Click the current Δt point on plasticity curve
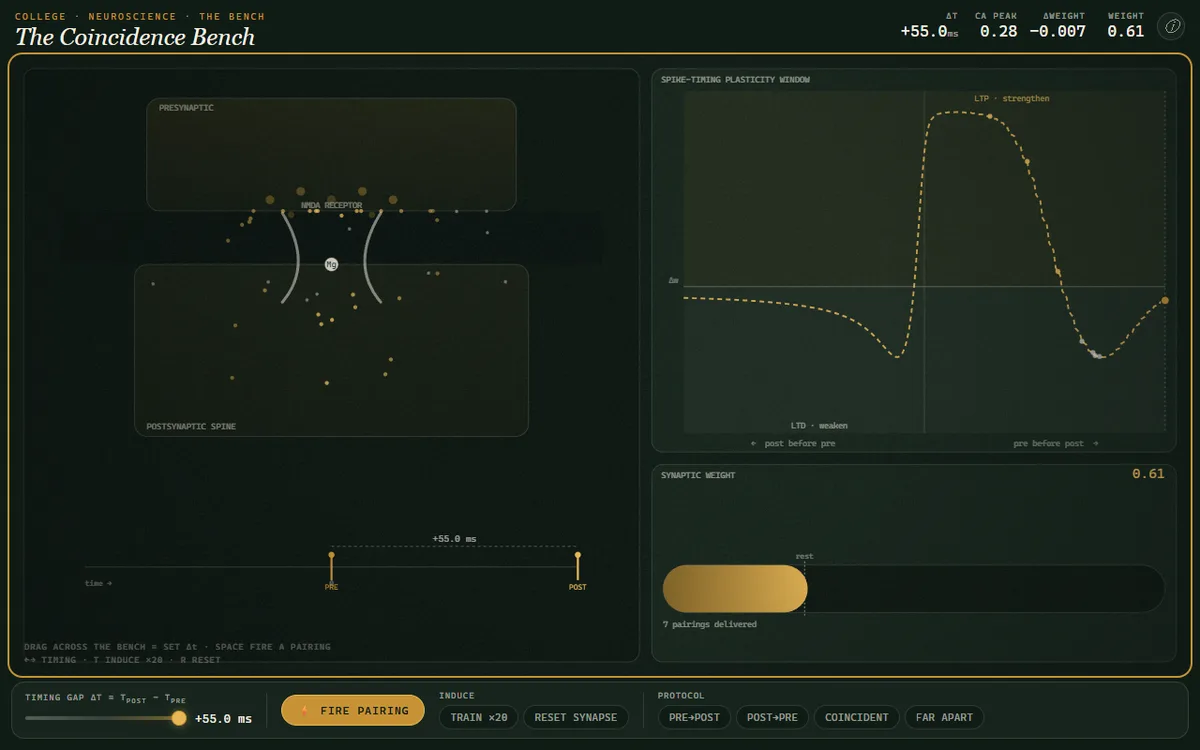Image resolution: width=1200 pixels, height=750 pixels. (1165, 300)
